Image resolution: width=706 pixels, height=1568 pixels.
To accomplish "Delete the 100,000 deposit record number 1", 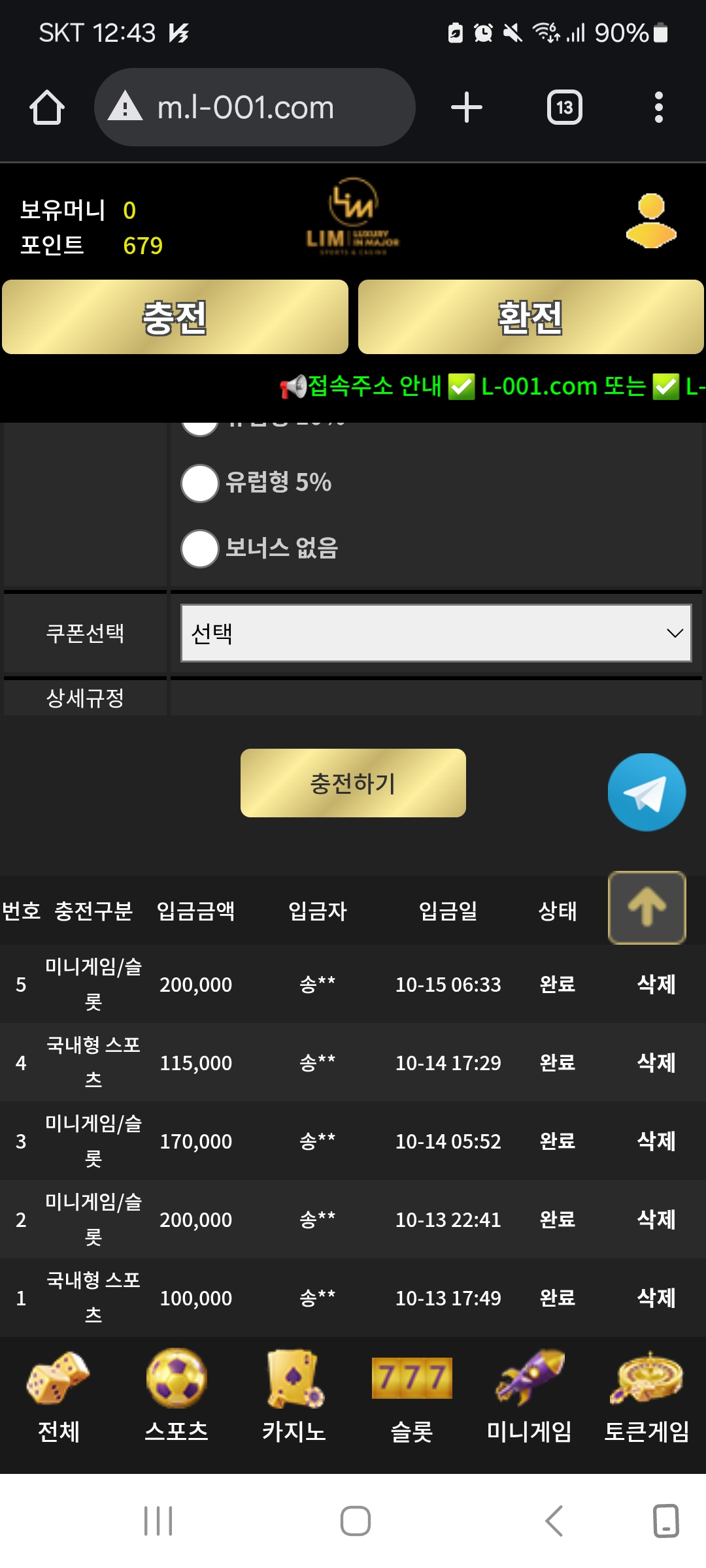I will tap(656, 1298).
